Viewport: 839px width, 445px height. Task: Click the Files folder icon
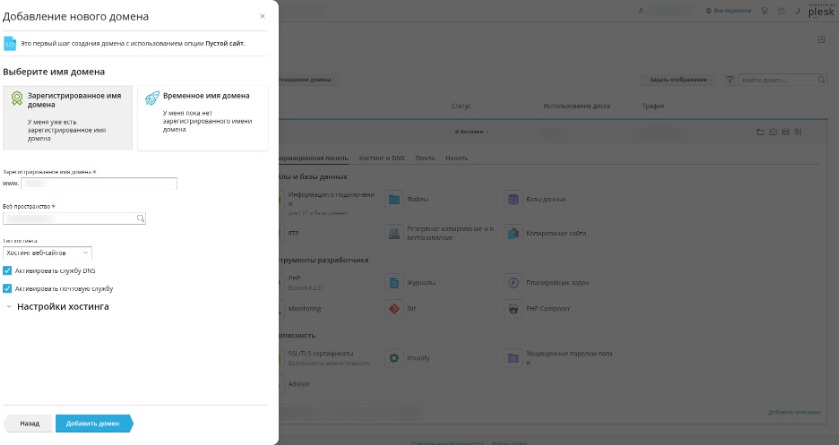tap(394, 199)
